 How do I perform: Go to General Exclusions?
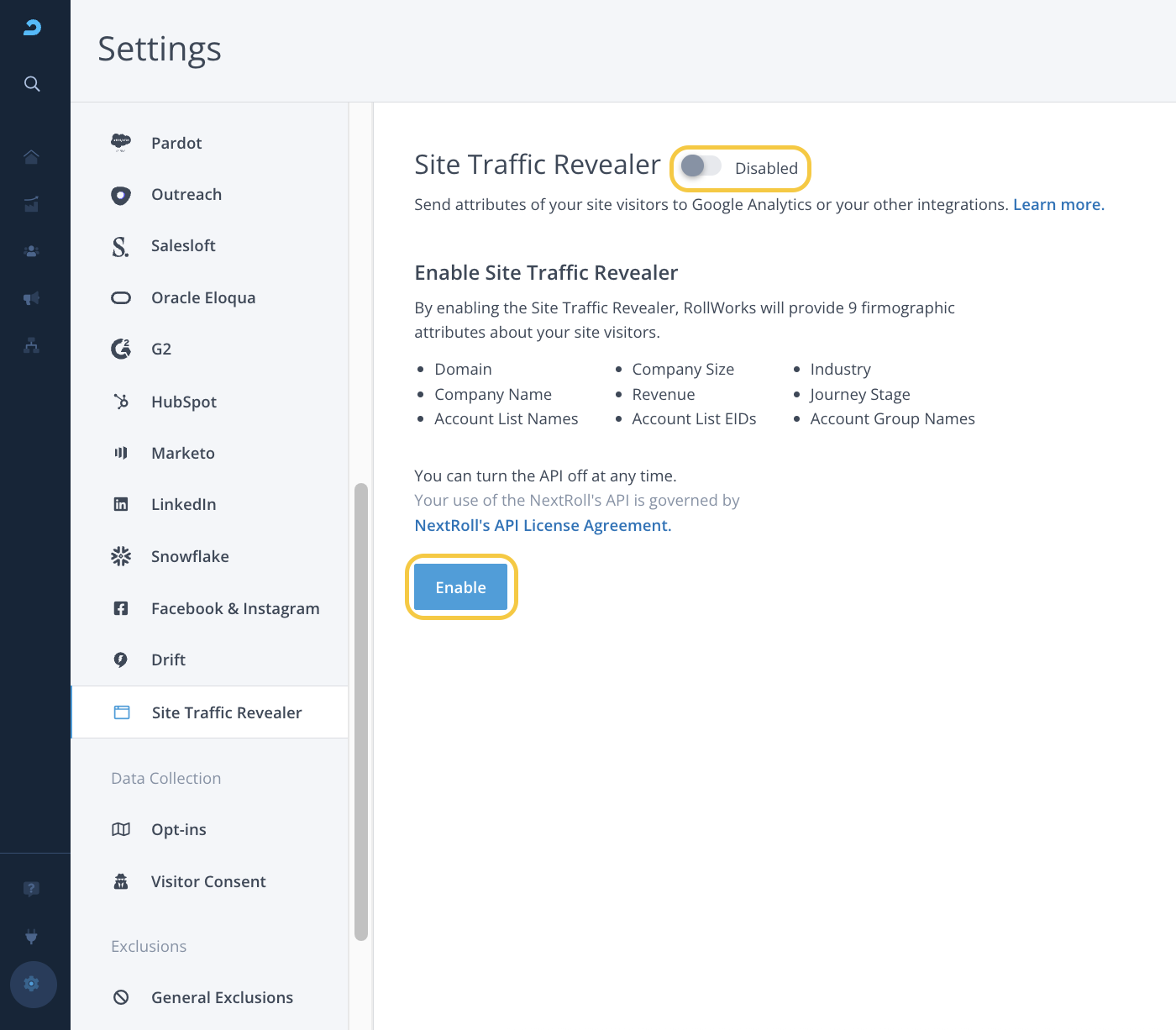point(222,997)
